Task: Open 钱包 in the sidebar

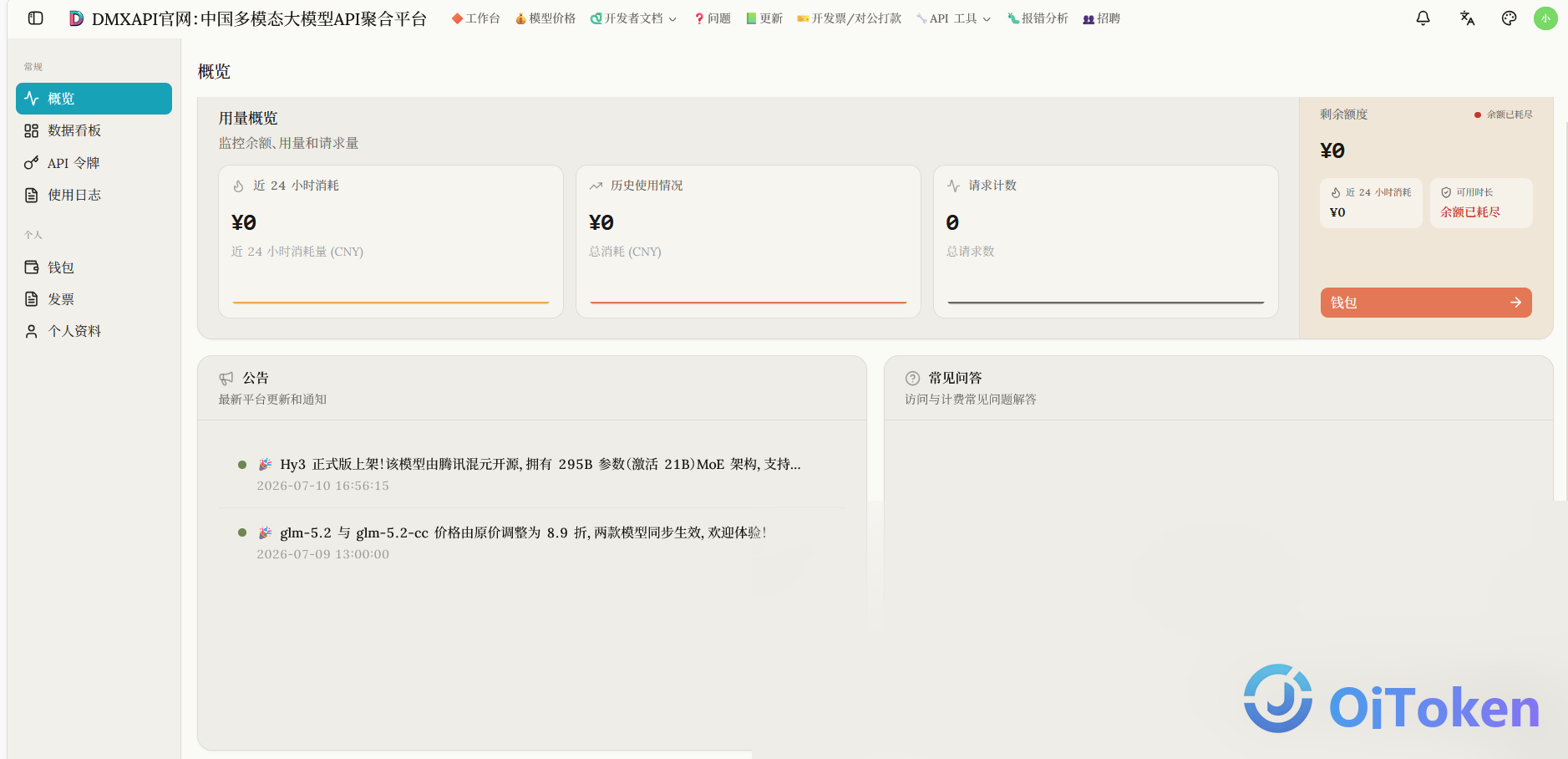Action: (94, 267)
